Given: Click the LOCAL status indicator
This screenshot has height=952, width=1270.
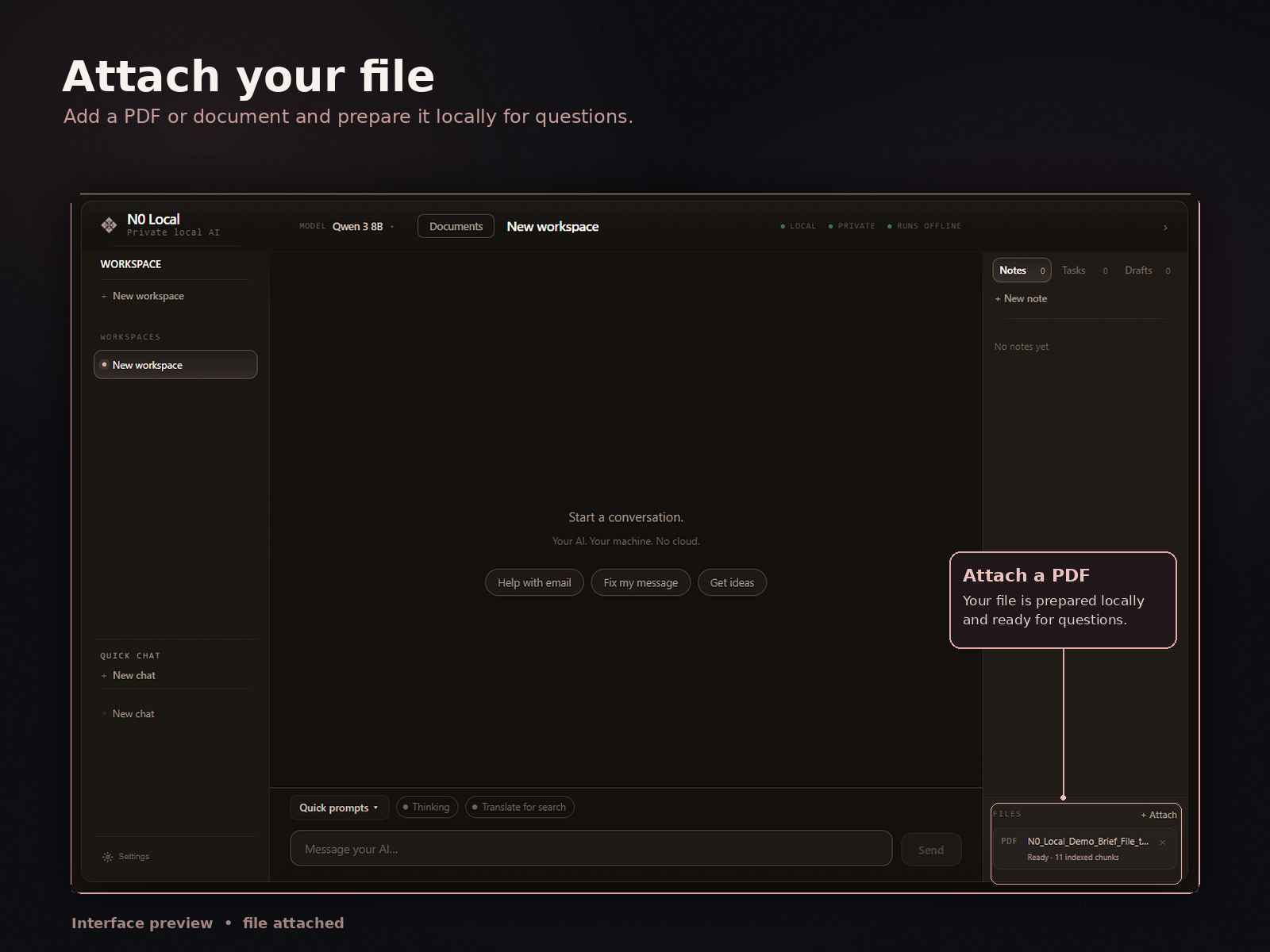Looking at the screenshot, I should point(799,226).
